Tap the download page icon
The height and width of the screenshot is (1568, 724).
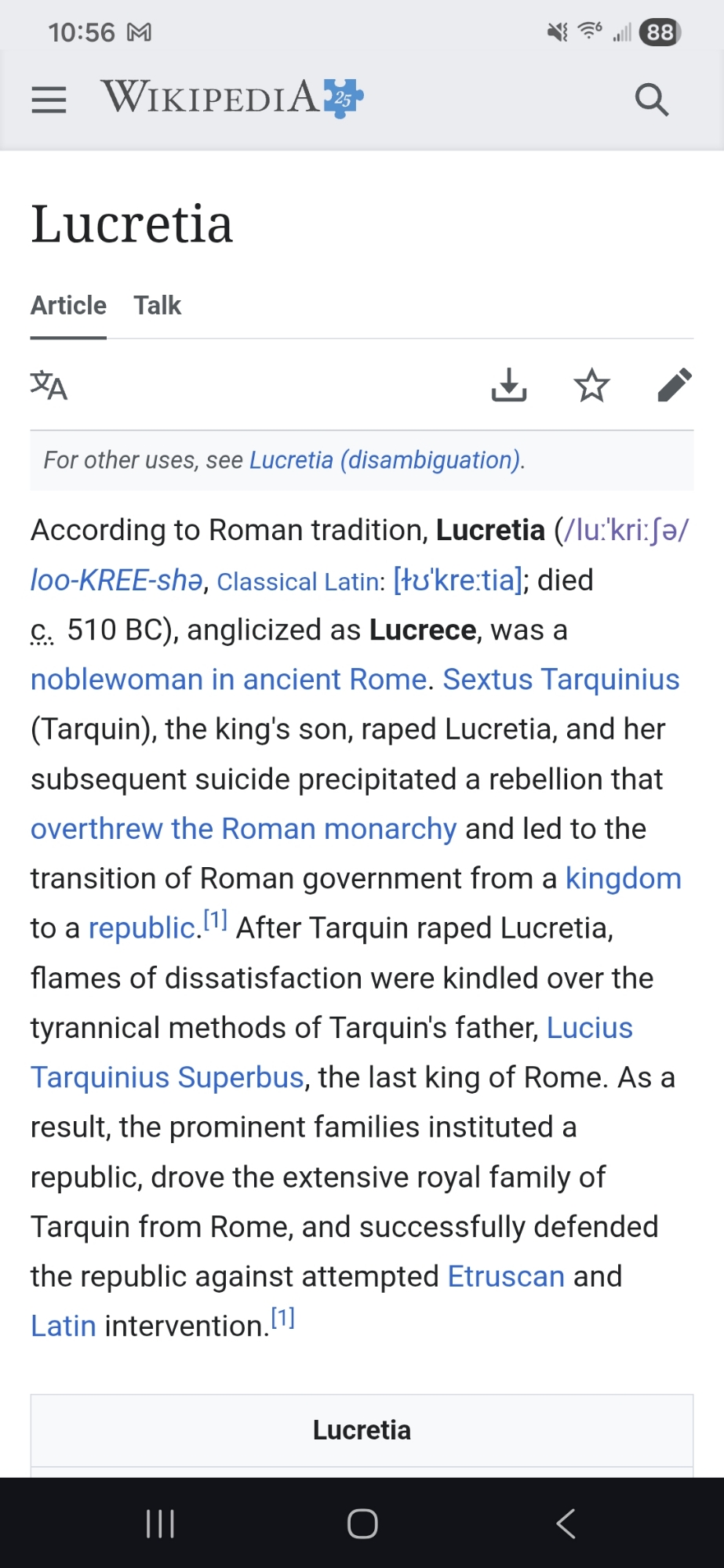[509, 385]
